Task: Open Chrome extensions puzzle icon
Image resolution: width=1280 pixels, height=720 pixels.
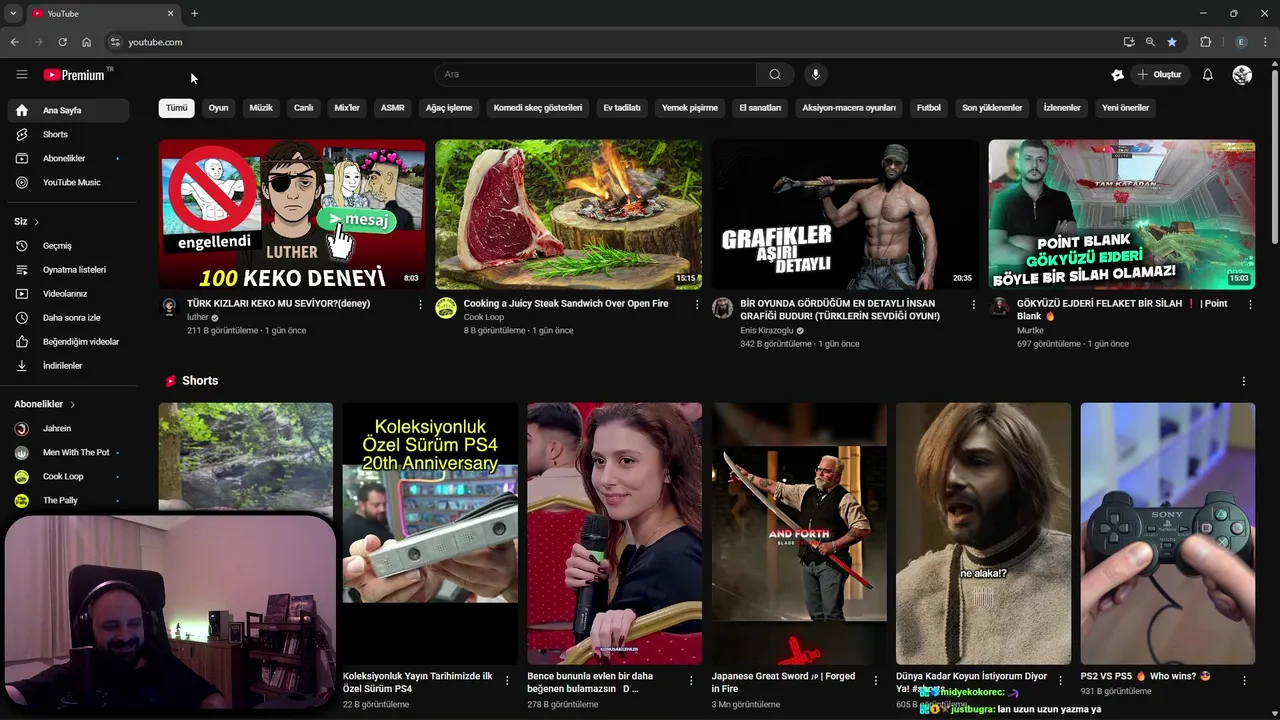Action: (1205, 42)
